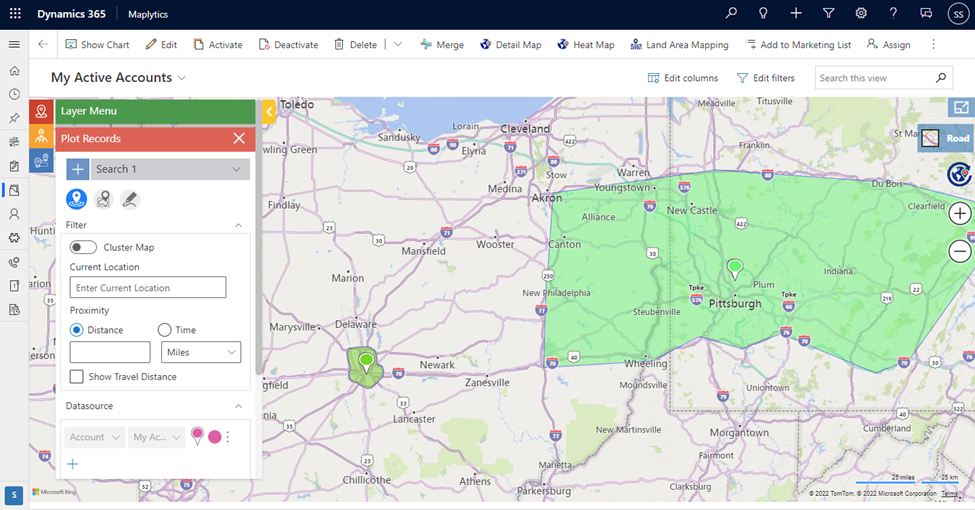Image resolution: width=975 pixels, height=510 pixels.
Task: Open global search magnifier in top bar
Action: click(x=731, y=13)
